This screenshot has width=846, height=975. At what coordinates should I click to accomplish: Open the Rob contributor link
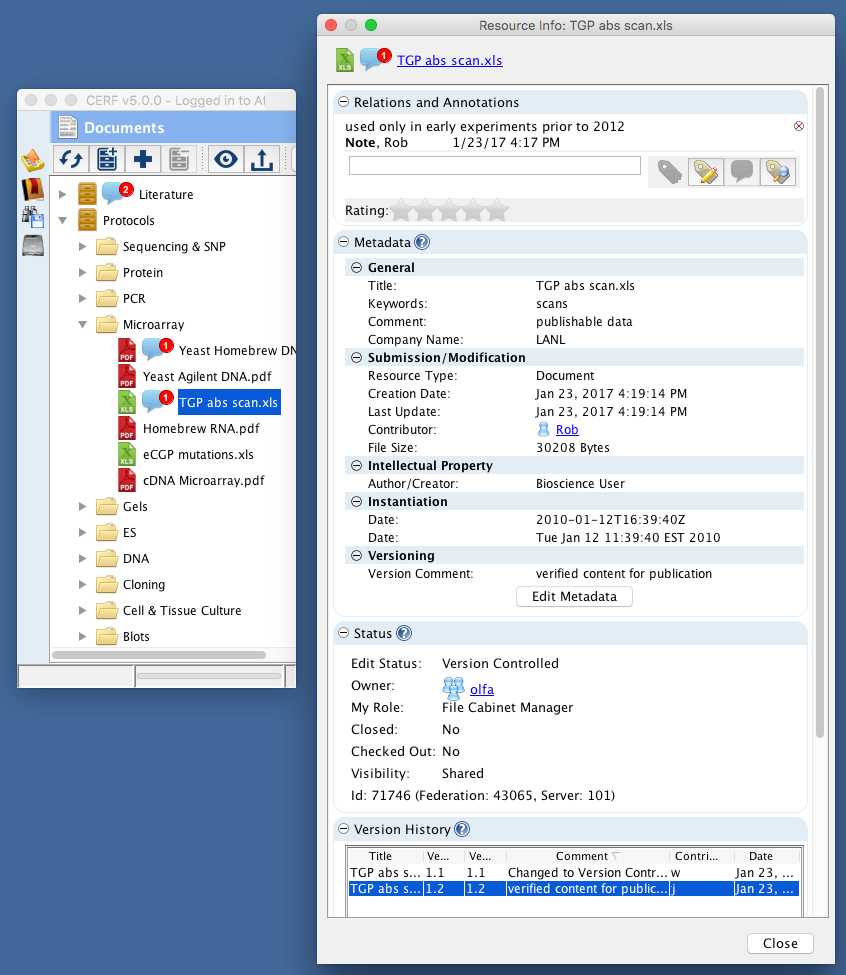567,430
